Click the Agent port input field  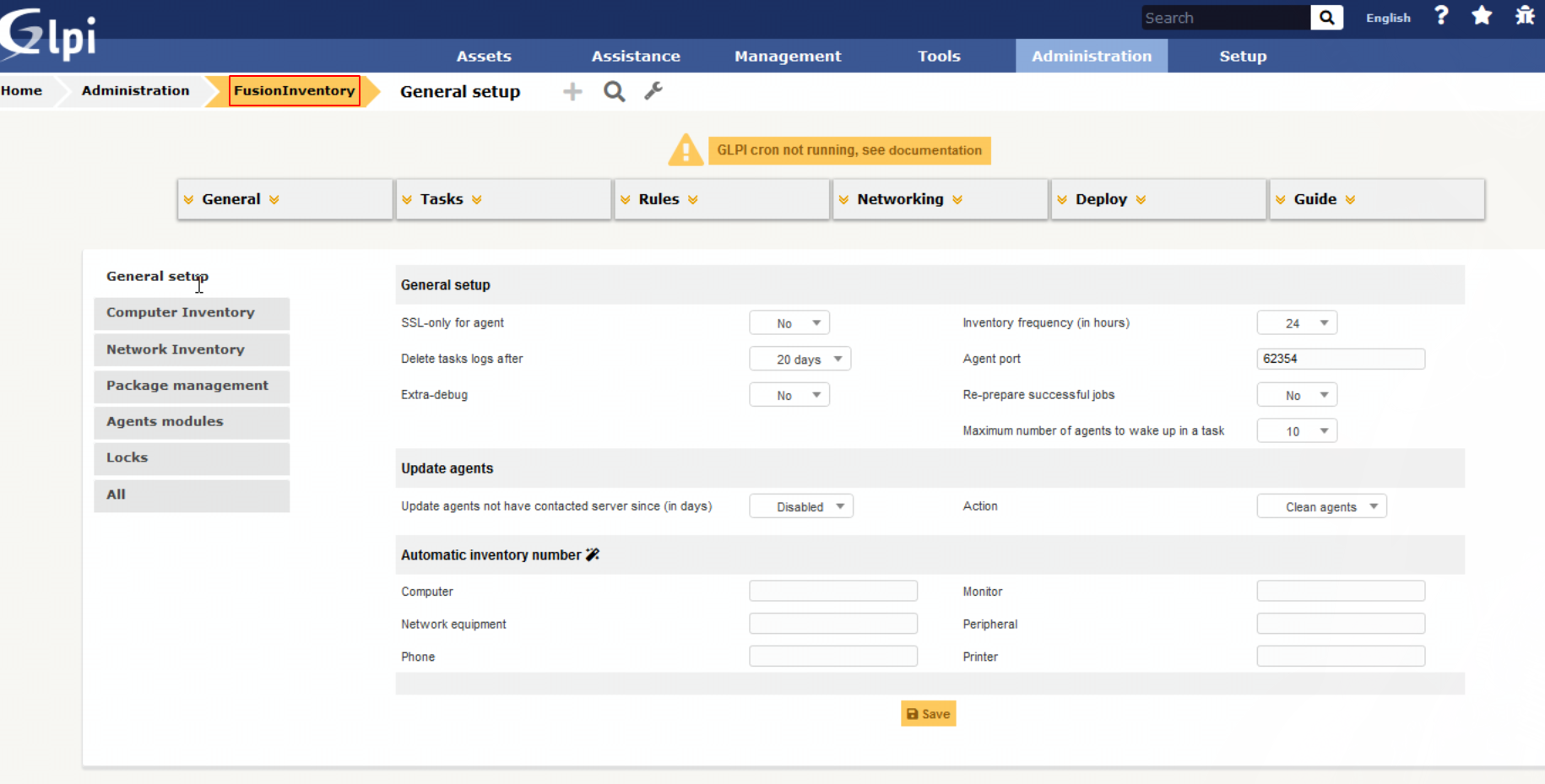pyautogui.click(x=1341, y=359)
